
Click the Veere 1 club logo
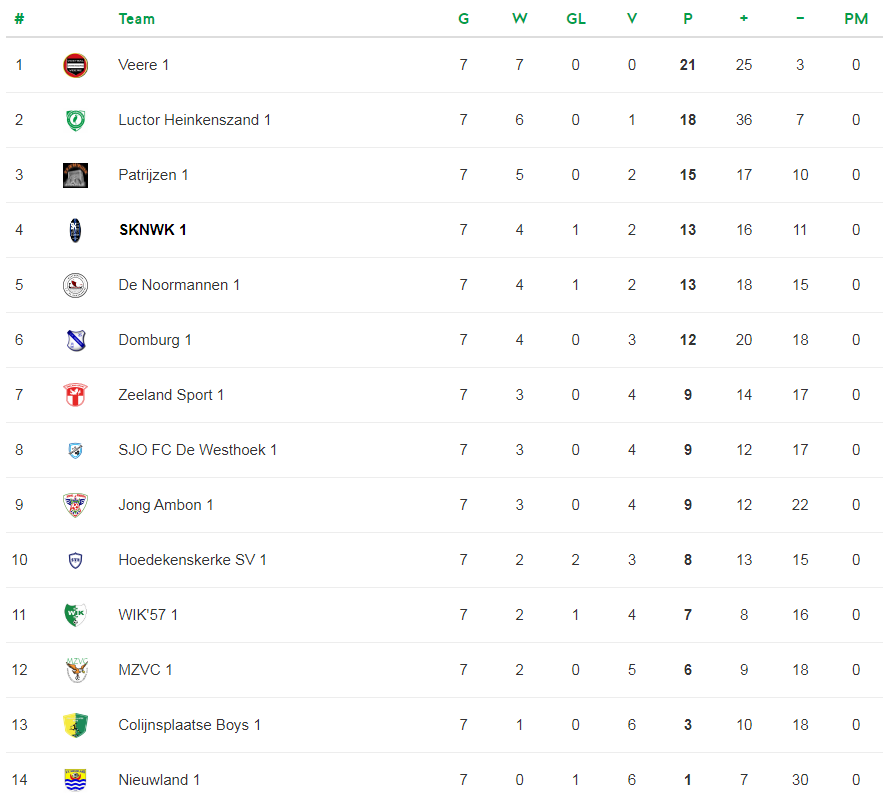pos(76,65)
